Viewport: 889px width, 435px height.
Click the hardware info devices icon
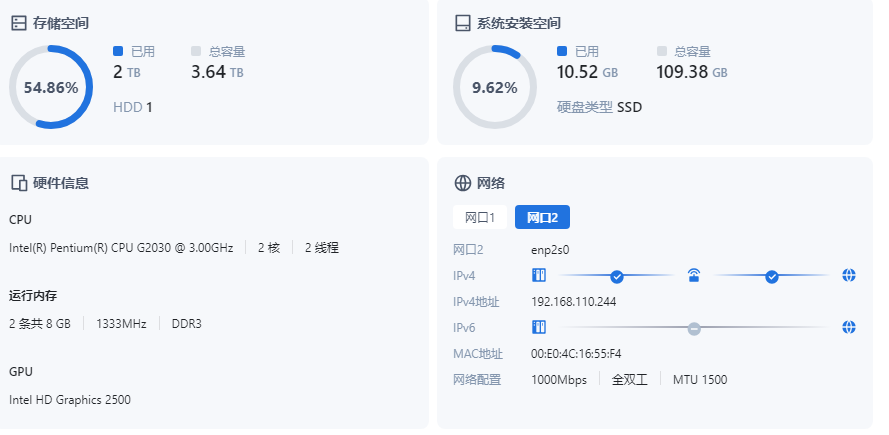pyautogui.click(x=19, y=183)
